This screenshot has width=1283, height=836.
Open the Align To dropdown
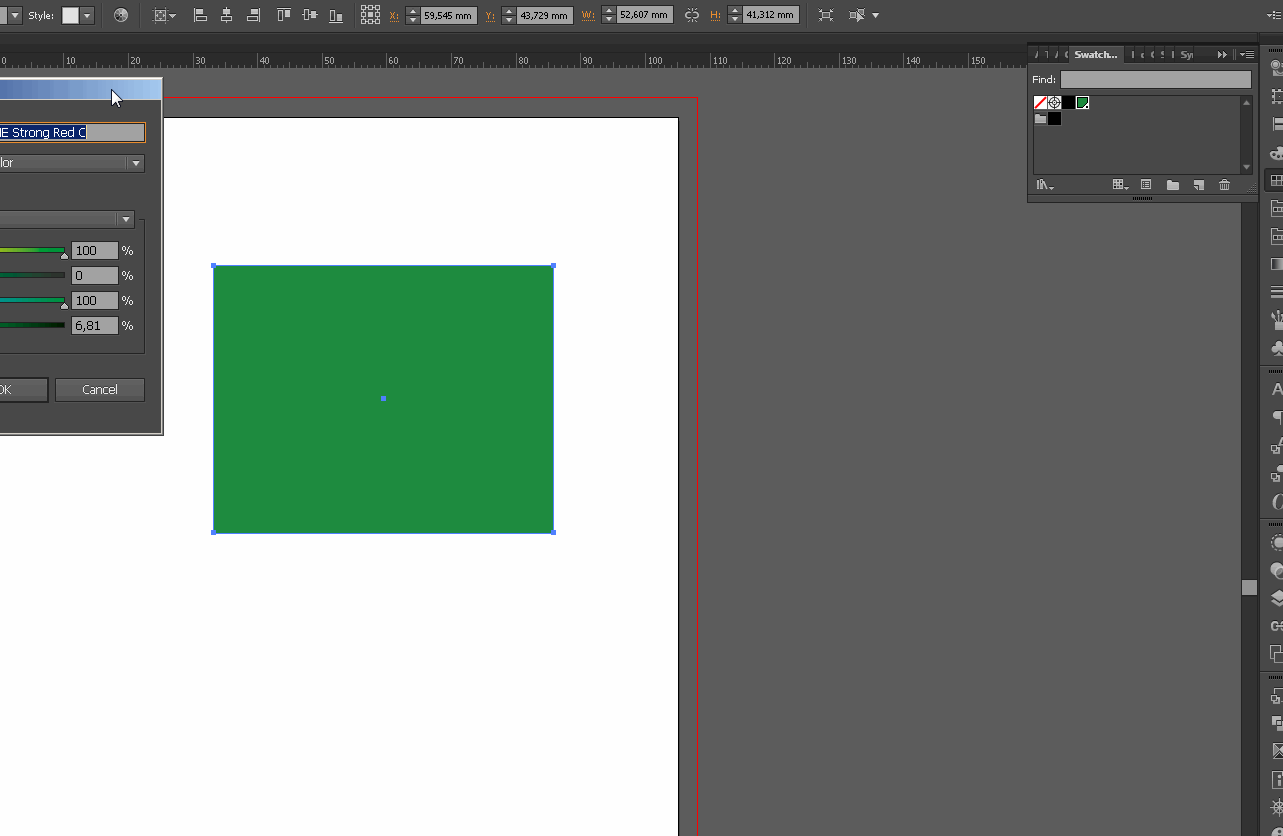(162, 15)
